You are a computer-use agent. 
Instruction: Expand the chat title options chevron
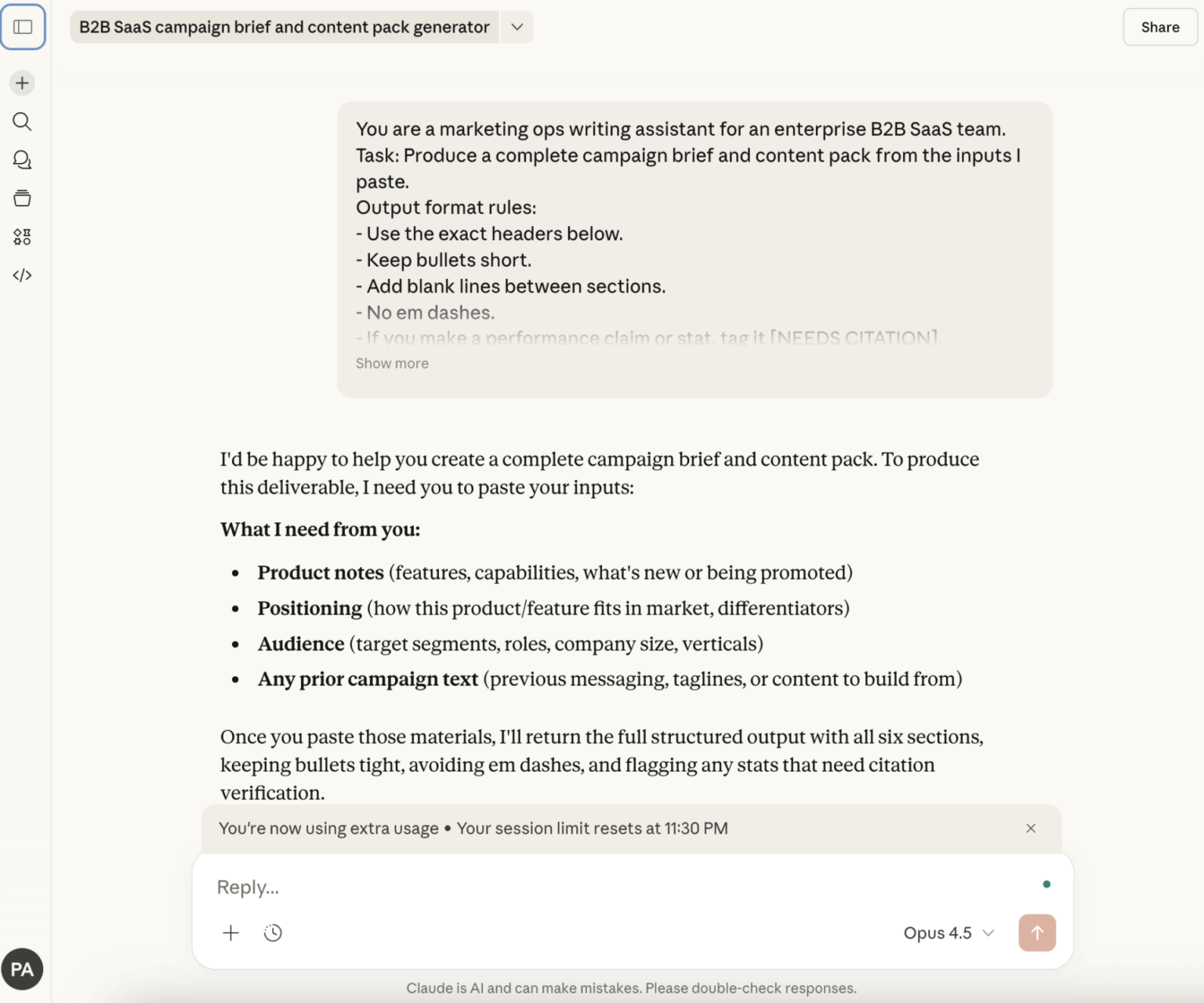coord(517,27)
